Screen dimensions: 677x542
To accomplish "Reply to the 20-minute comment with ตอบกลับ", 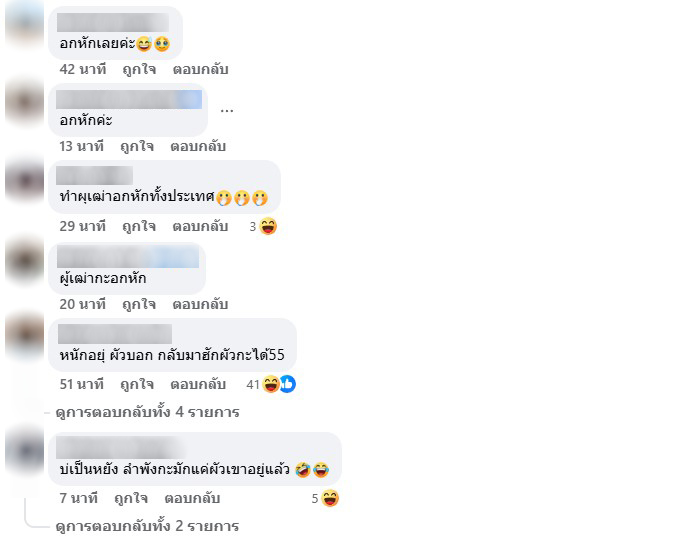I will pos(200,304).
